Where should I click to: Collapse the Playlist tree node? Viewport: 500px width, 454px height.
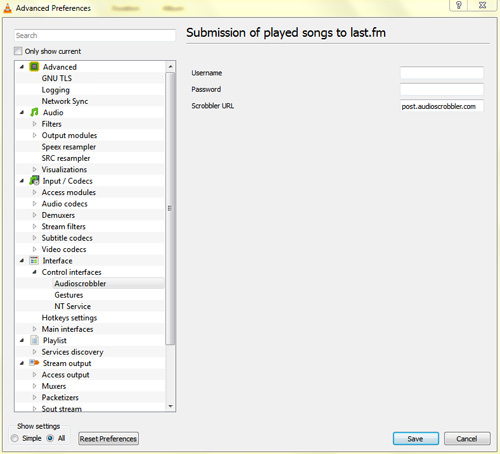(22, 340)
